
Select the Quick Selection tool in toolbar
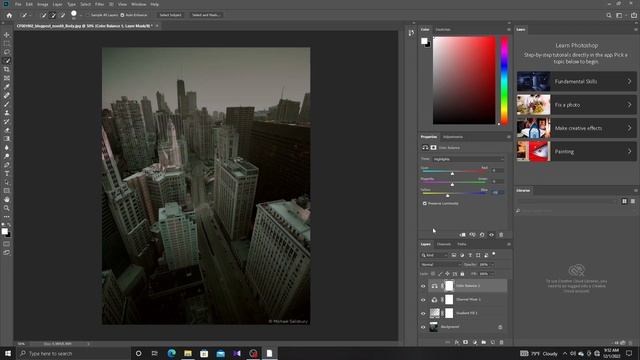[x=7, y=60]
